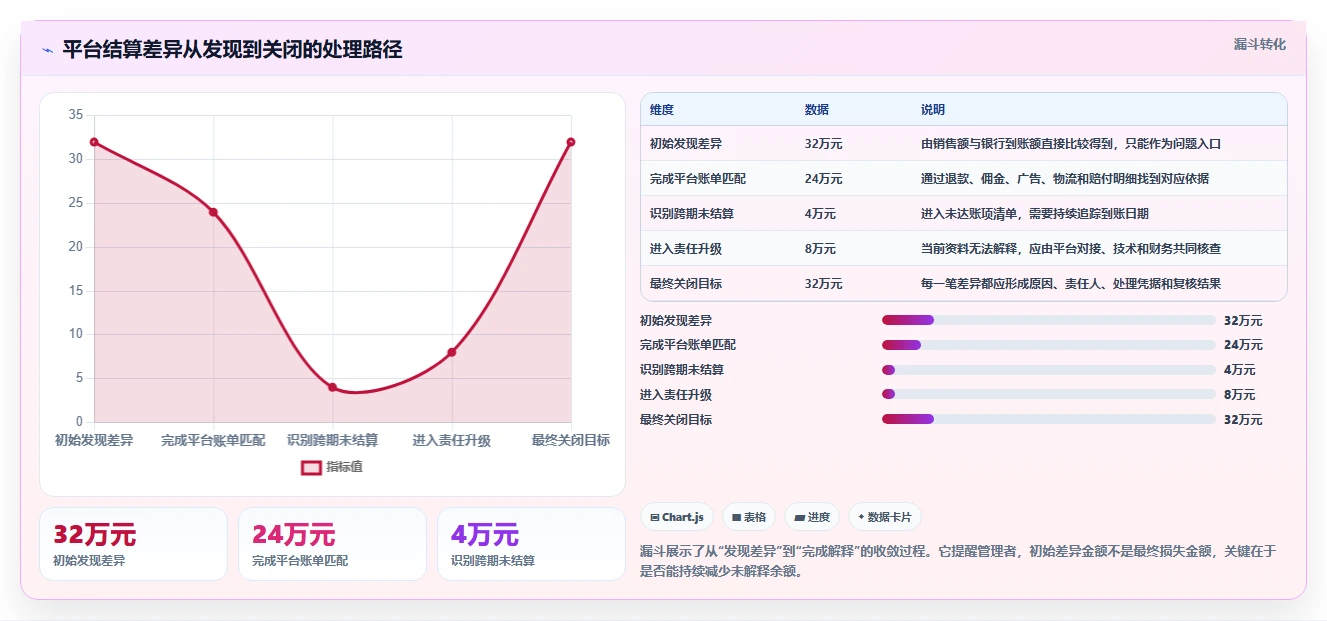Click the chart point at 最终关闭目标
The height and width of the screenshot is (621, 1327).
pos(571,142)
